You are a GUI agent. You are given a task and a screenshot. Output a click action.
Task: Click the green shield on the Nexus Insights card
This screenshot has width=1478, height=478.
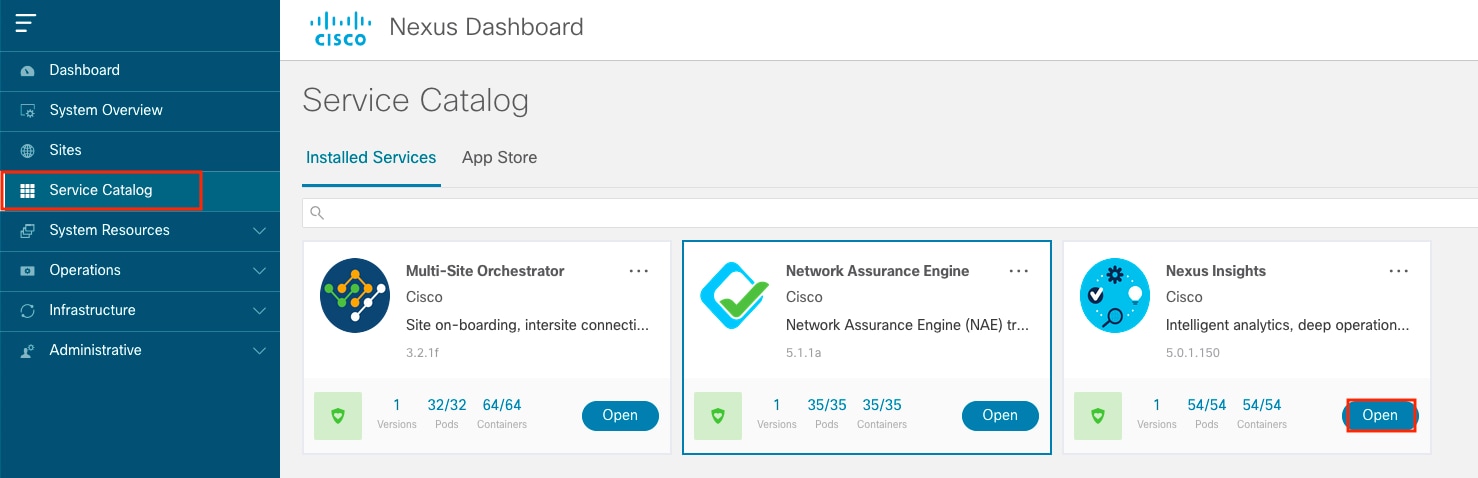pos(1098,415)
